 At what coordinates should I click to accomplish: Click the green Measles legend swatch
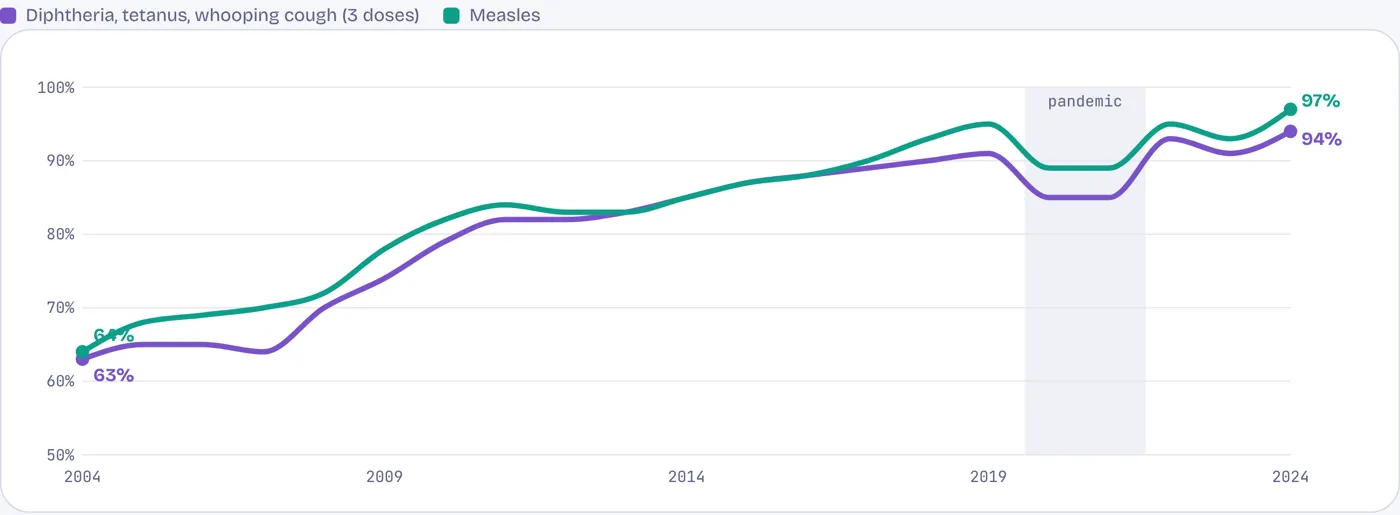tap(451, 15)
